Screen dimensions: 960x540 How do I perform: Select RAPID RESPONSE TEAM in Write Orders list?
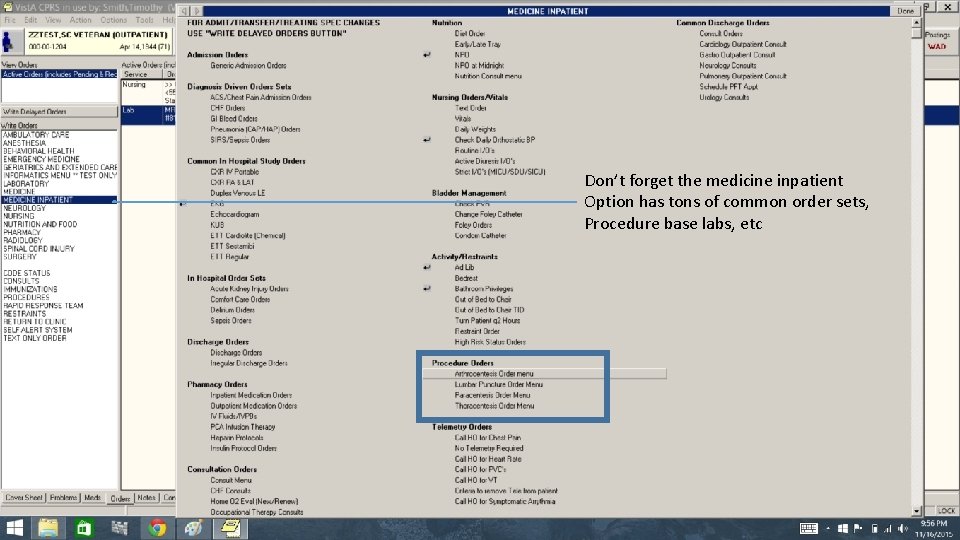[x=43, y=306]
